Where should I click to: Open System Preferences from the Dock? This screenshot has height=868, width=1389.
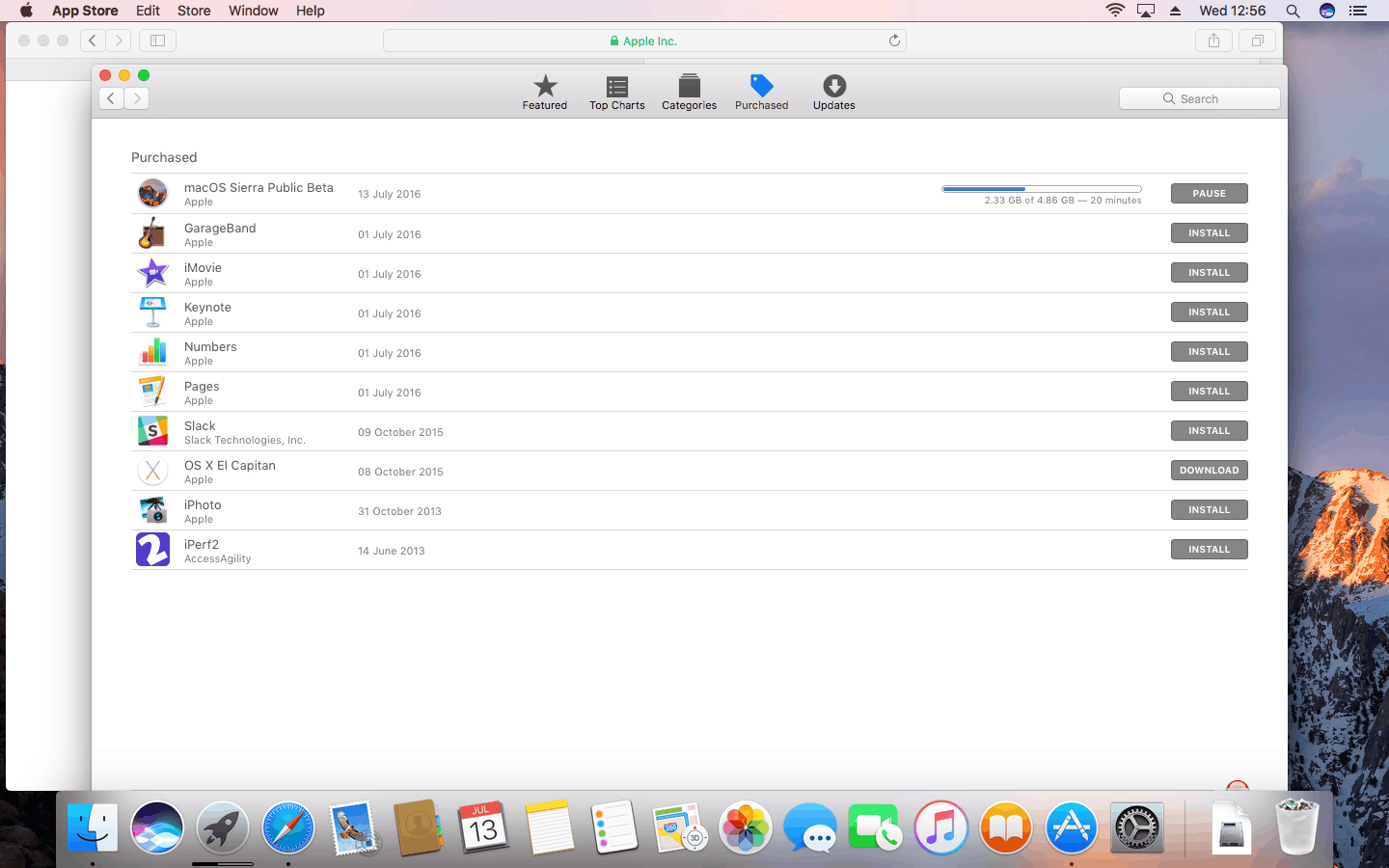1137,828
